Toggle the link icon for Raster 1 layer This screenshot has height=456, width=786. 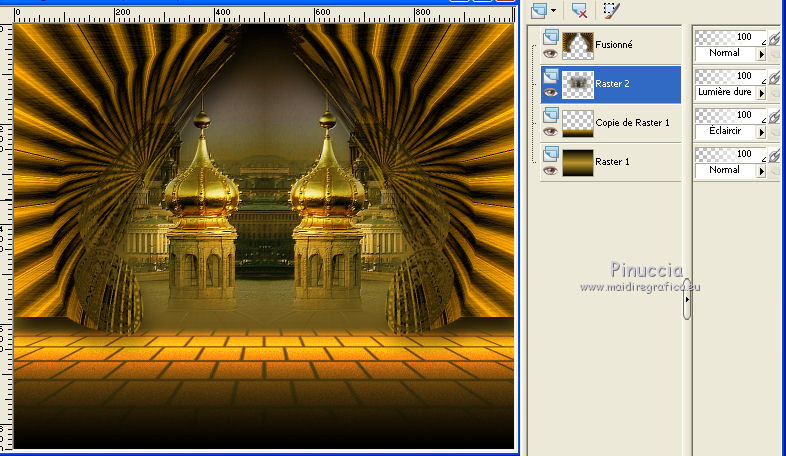pyautogui.click(x=774, y=155)
